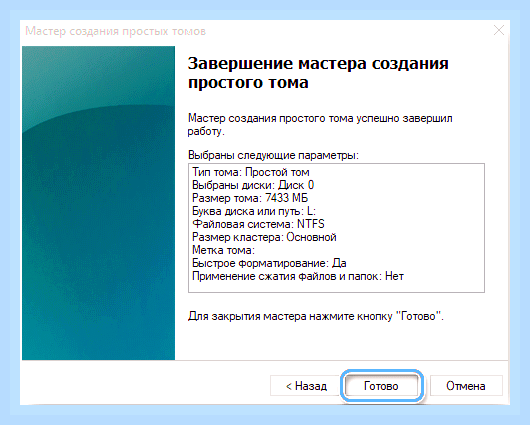Select the line 'Тип тома: Простой том'

click(250, 172)
